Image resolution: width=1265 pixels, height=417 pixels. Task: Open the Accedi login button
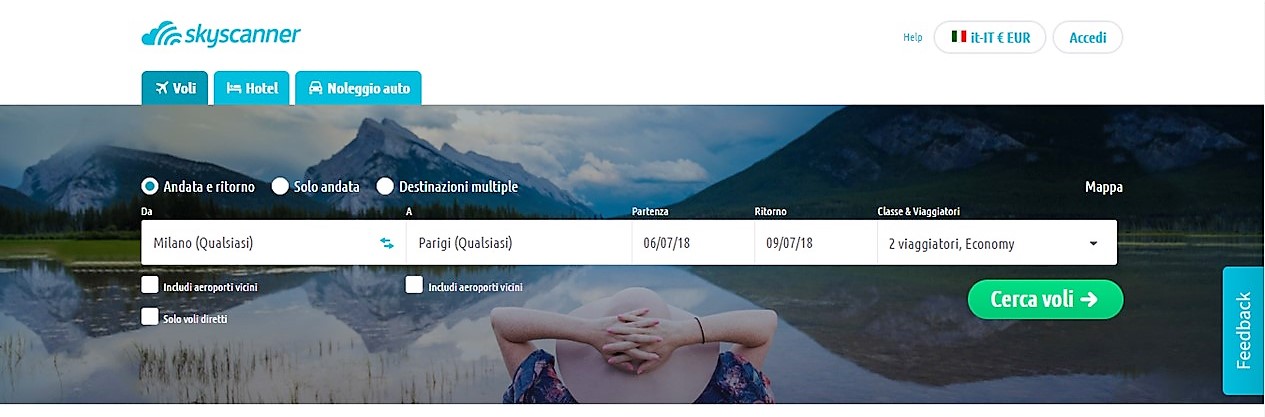[1088, 37]
